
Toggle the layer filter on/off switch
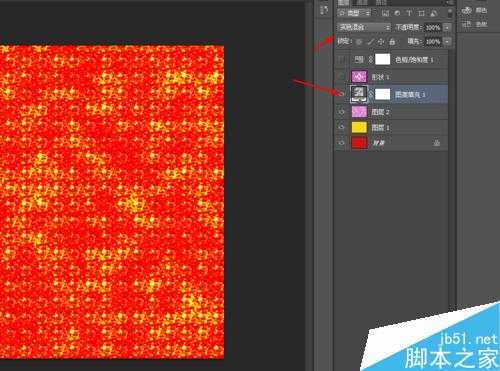(x=450, y=13)
